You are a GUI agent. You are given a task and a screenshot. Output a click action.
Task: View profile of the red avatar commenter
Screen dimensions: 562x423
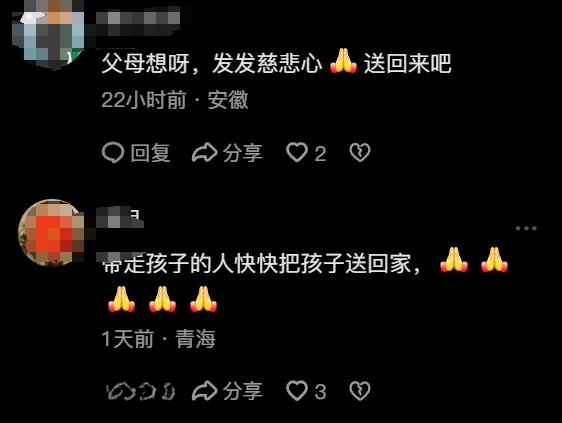coord(51,232)
